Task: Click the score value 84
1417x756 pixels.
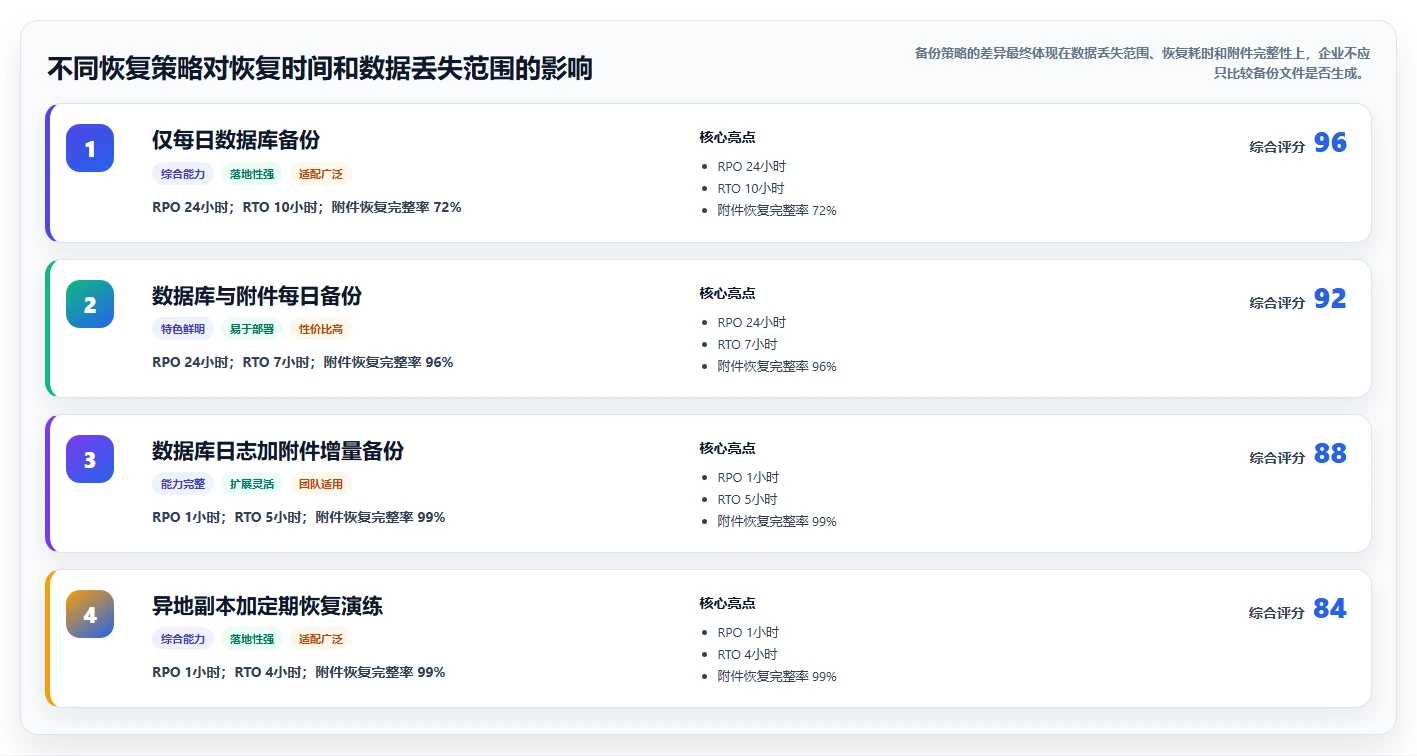Action: click(x=1330, y=609)
